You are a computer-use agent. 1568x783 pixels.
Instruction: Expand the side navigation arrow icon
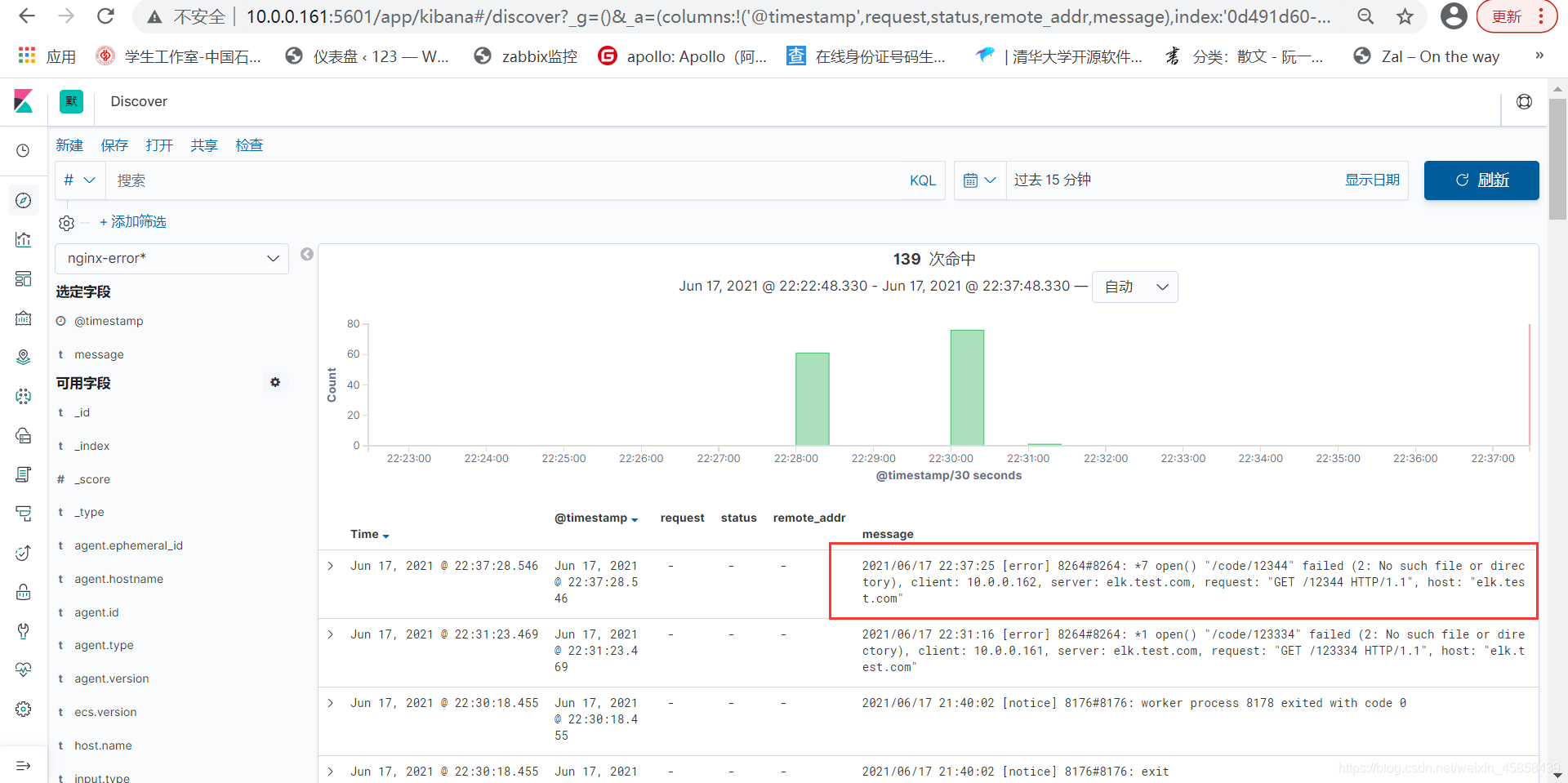click(x=24, y=766)
